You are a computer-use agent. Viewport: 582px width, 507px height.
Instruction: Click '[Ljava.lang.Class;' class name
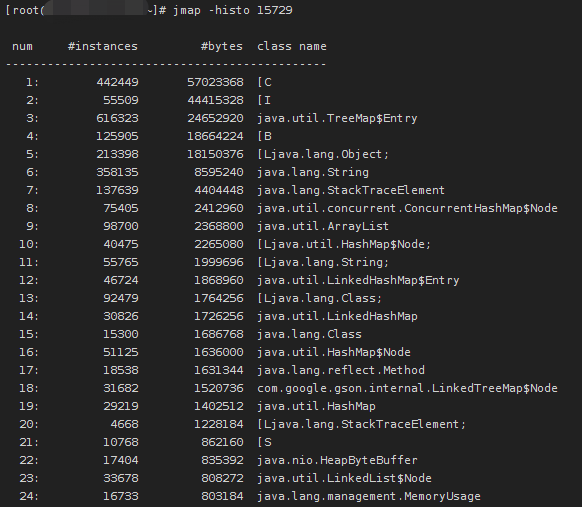pos(320,298)
